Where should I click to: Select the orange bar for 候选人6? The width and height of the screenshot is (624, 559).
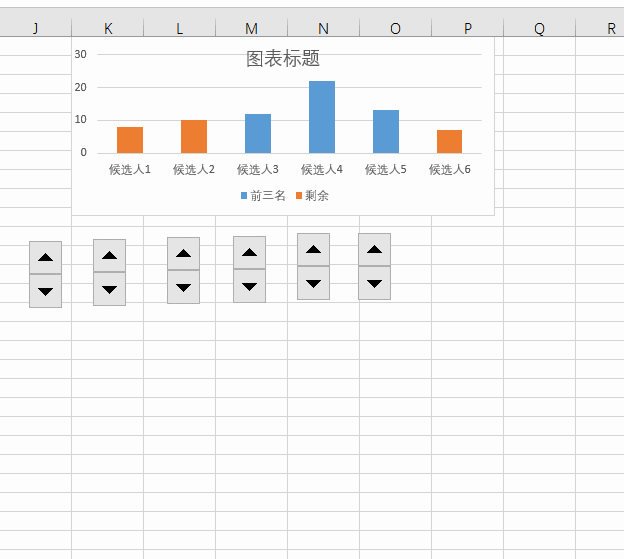tap(450, 142)
